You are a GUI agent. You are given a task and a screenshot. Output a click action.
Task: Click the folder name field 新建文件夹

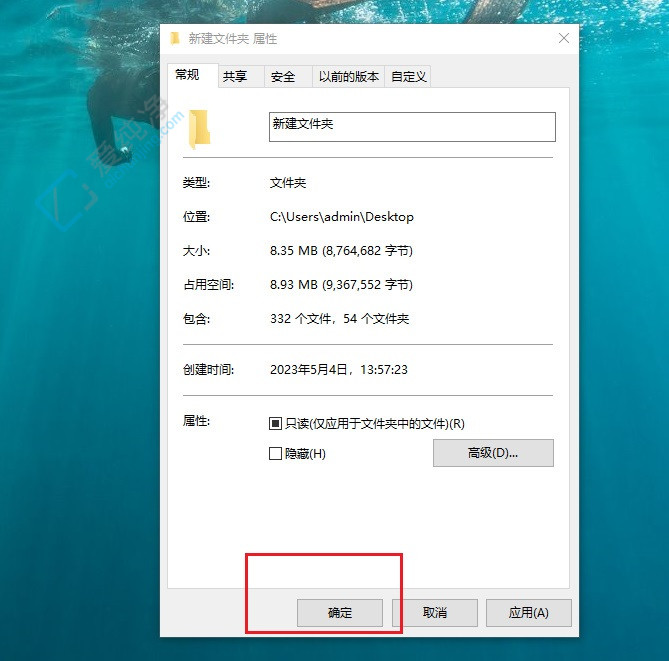click(412, 127)
